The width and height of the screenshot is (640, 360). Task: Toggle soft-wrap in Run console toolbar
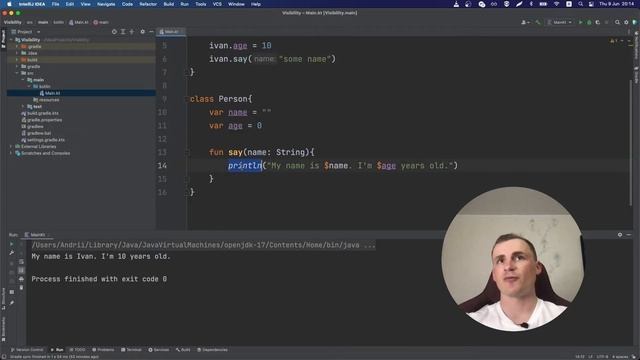point(21,262)
